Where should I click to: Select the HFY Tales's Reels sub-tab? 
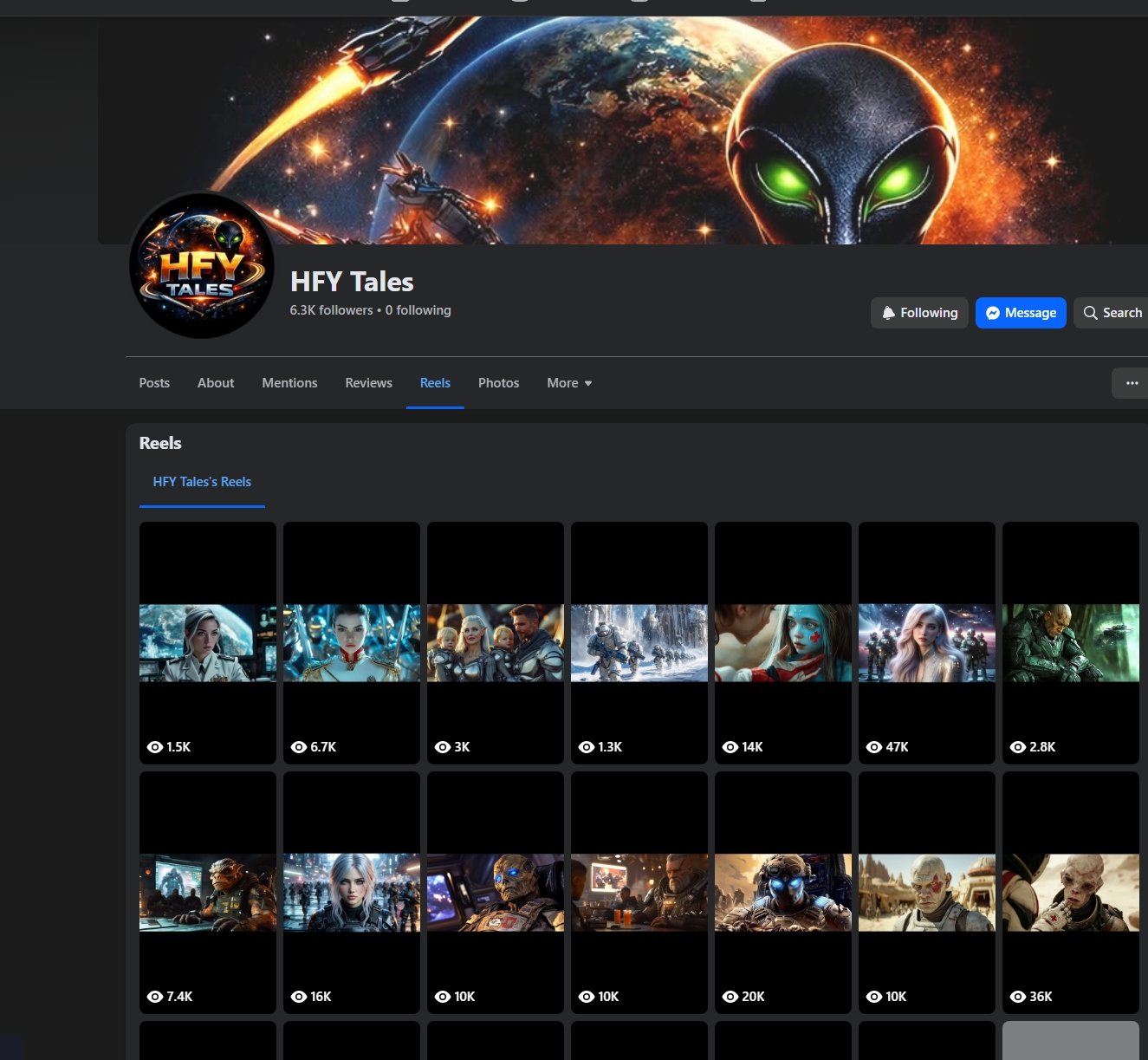tap(202, 482)
